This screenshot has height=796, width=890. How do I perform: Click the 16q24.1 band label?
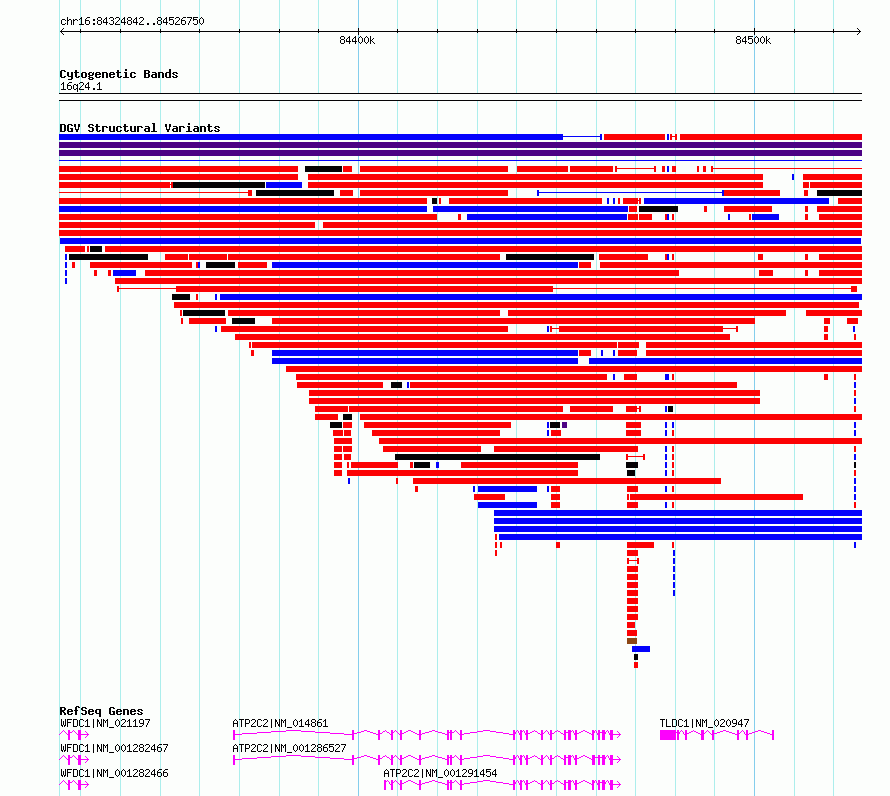click(x=81, y=86)
